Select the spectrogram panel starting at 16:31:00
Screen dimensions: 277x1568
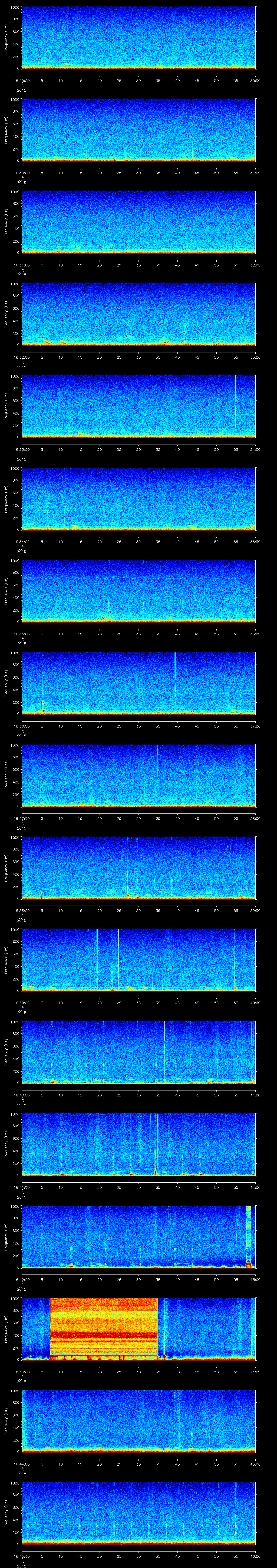(x=138, y=222)
